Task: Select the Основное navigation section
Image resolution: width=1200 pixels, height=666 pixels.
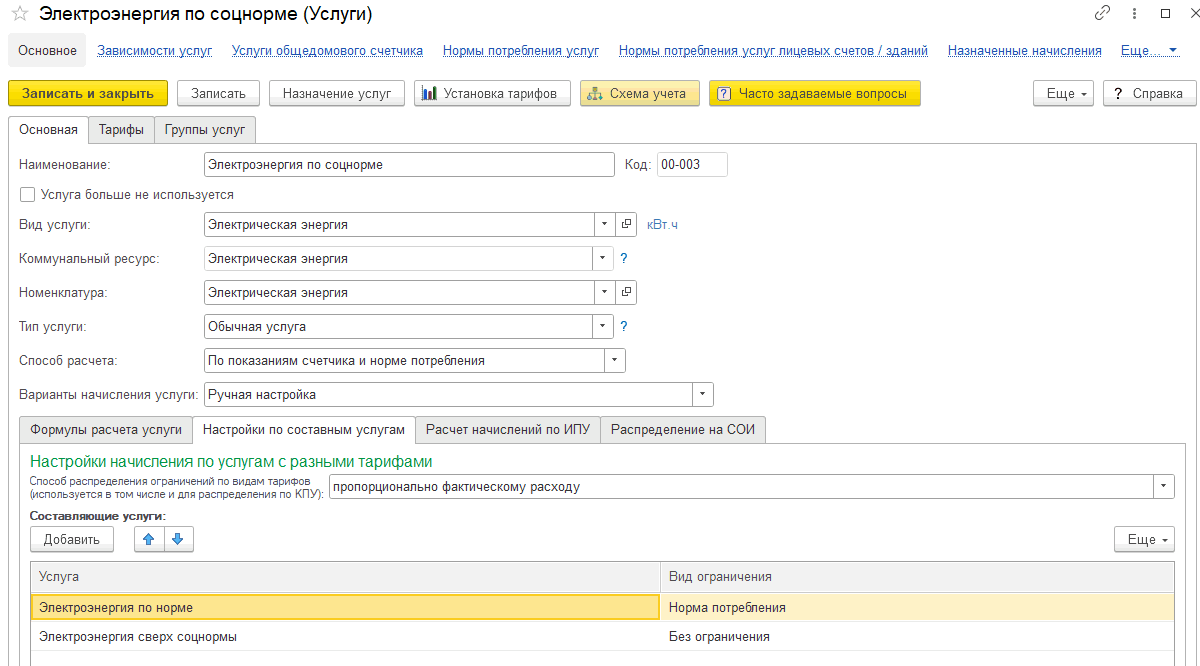Action: pos(47,50)
